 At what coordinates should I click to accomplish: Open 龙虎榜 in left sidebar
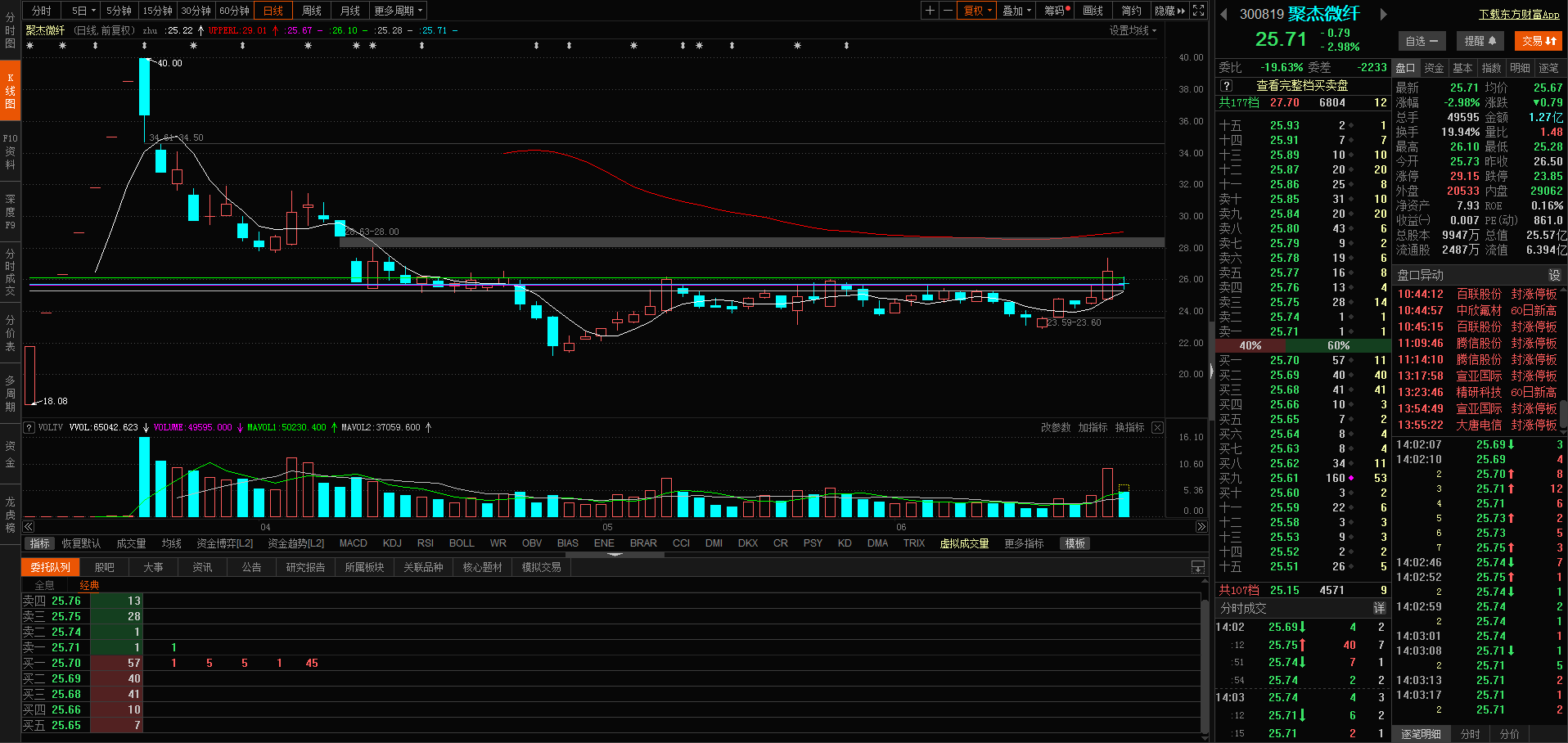click(10, 514)
